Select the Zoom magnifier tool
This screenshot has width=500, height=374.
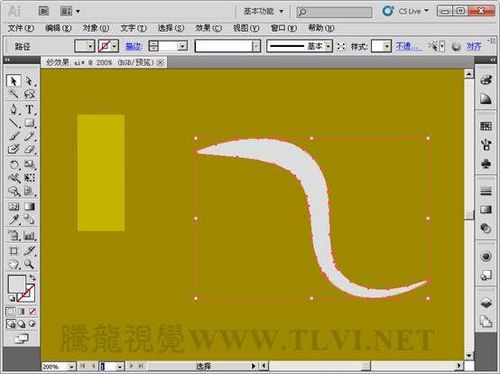click(29, 264)
